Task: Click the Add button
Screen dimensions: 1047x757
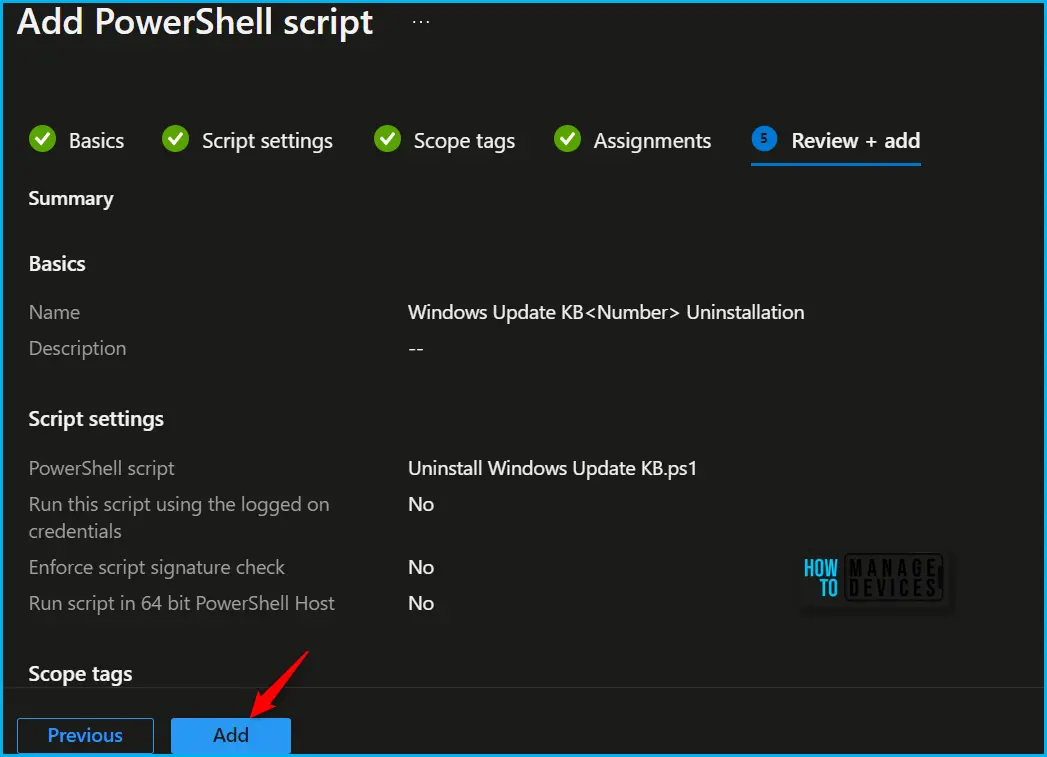Action: tap(231, 735)
